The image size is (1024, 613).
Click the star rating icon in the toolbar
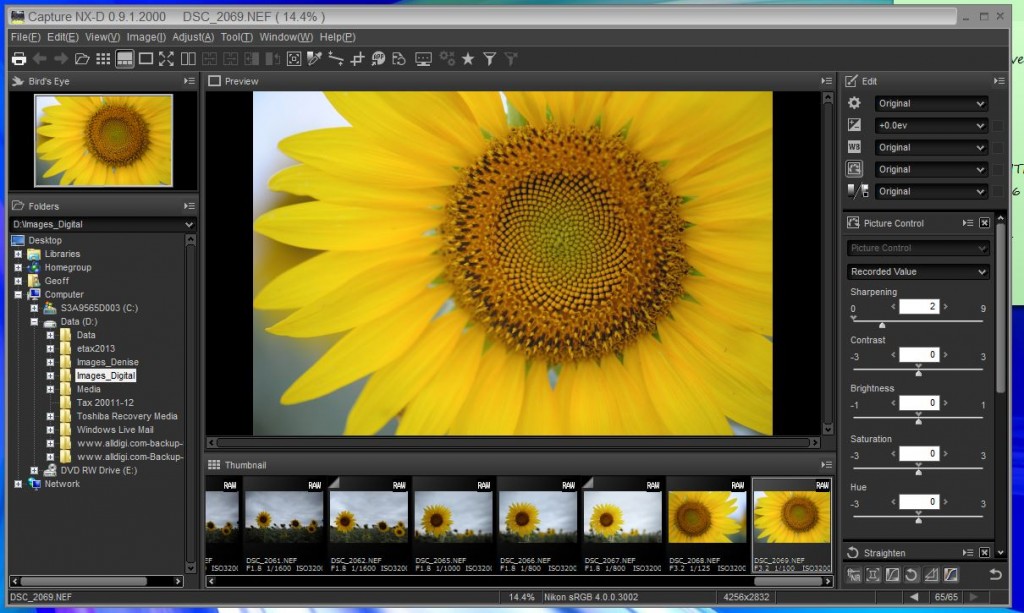coord(468,59)
